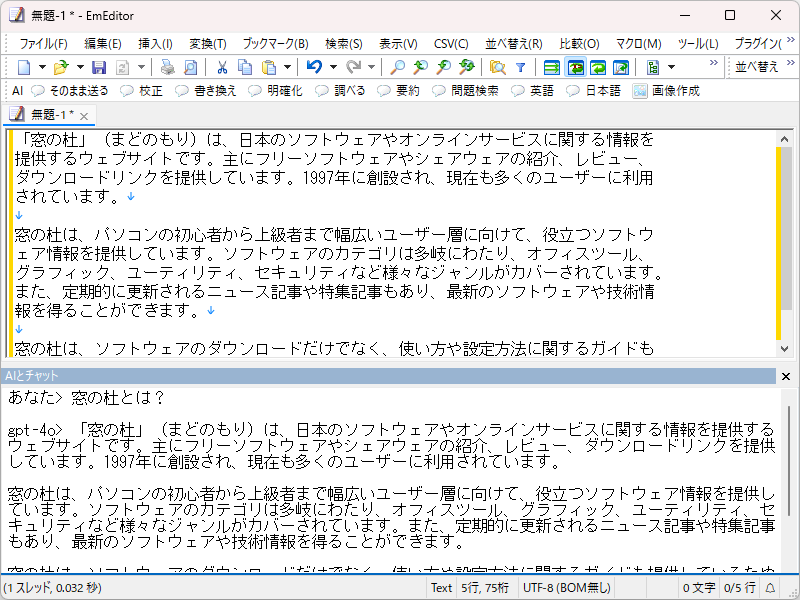
Task: Open the Undo history dropdown arrow
Action: pos(333,67)
